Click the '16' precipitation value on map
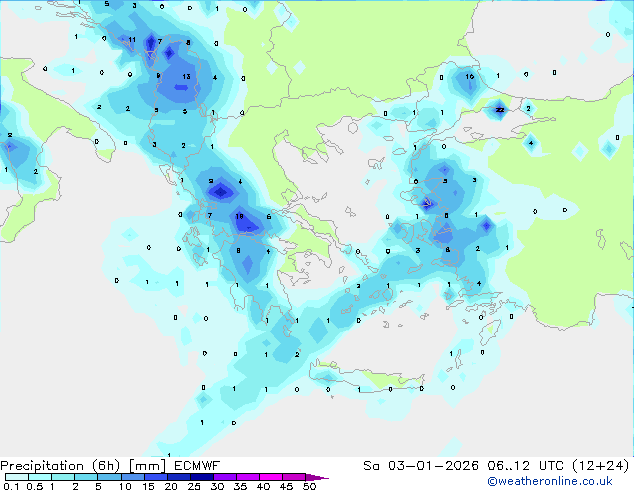Viewport: 634px width, 490px height. point(469,76)
